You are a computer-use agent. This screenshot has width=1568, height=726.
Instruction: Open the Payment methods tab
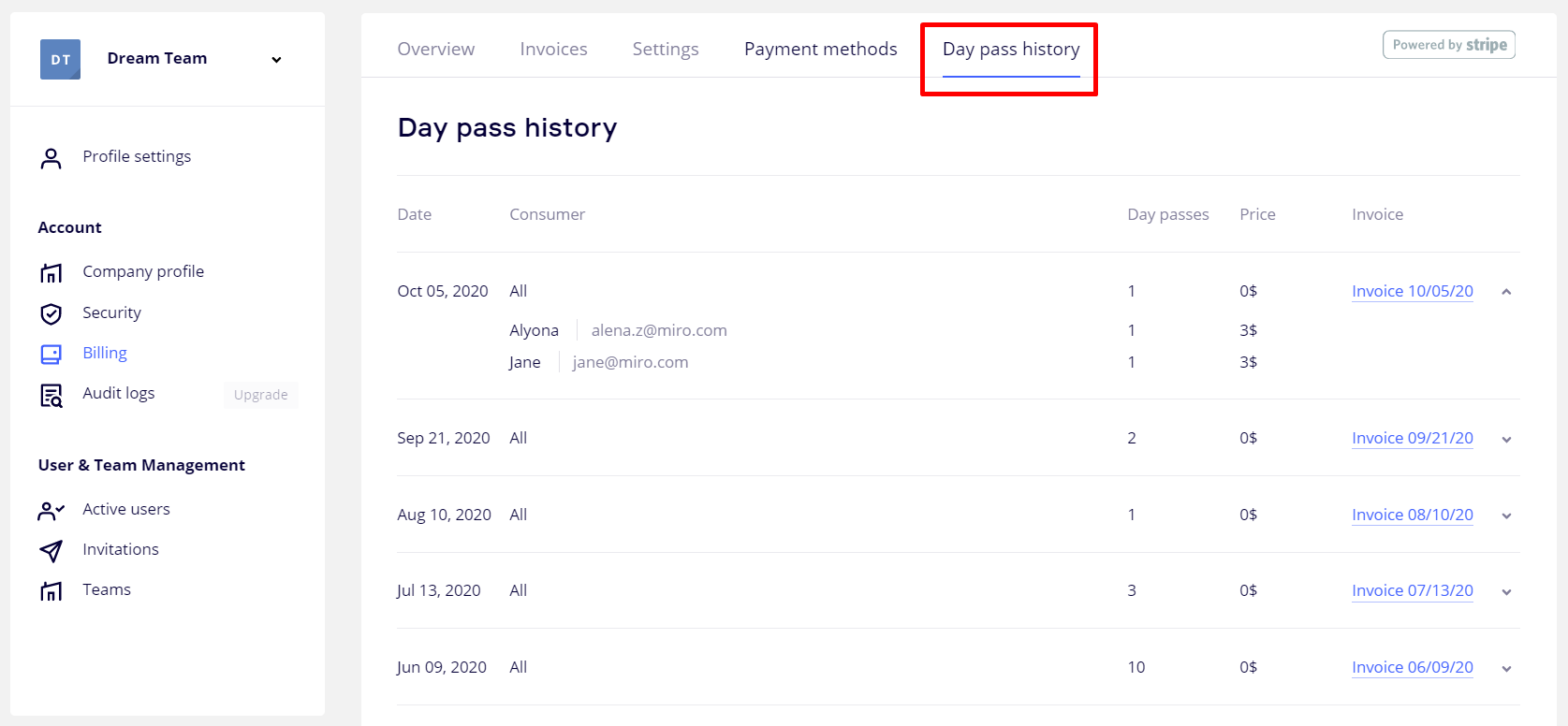coord(820,49)
